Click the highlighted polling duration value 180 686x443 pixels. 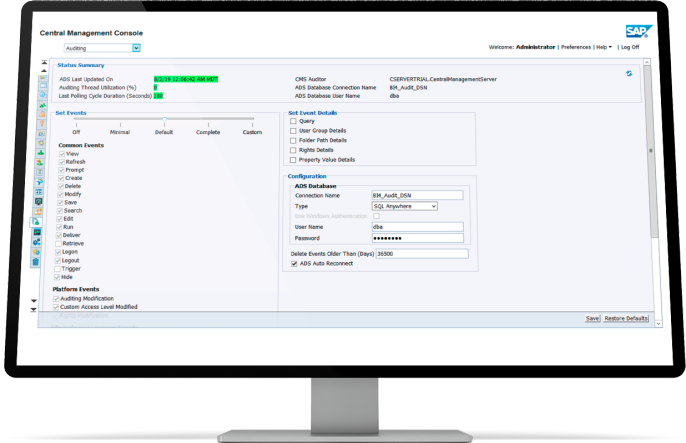[158, 96]
